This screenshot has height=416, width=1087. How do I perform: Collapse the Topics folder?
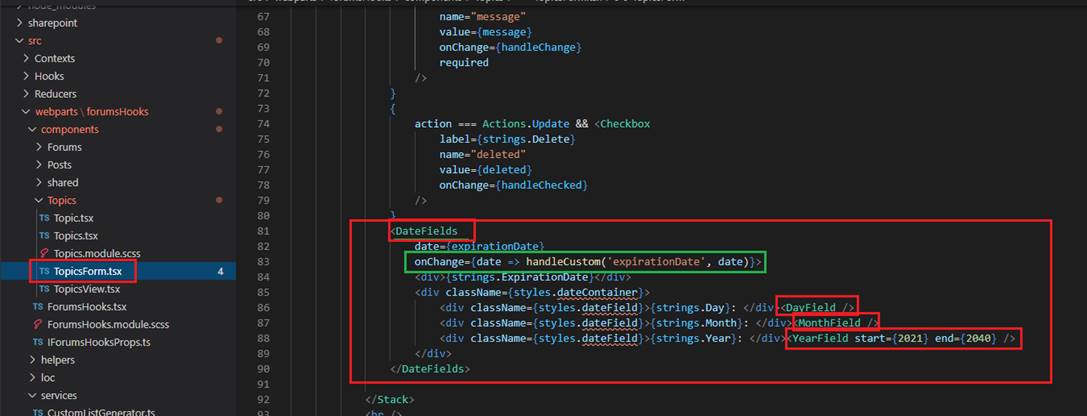click(x=61, y=200)
